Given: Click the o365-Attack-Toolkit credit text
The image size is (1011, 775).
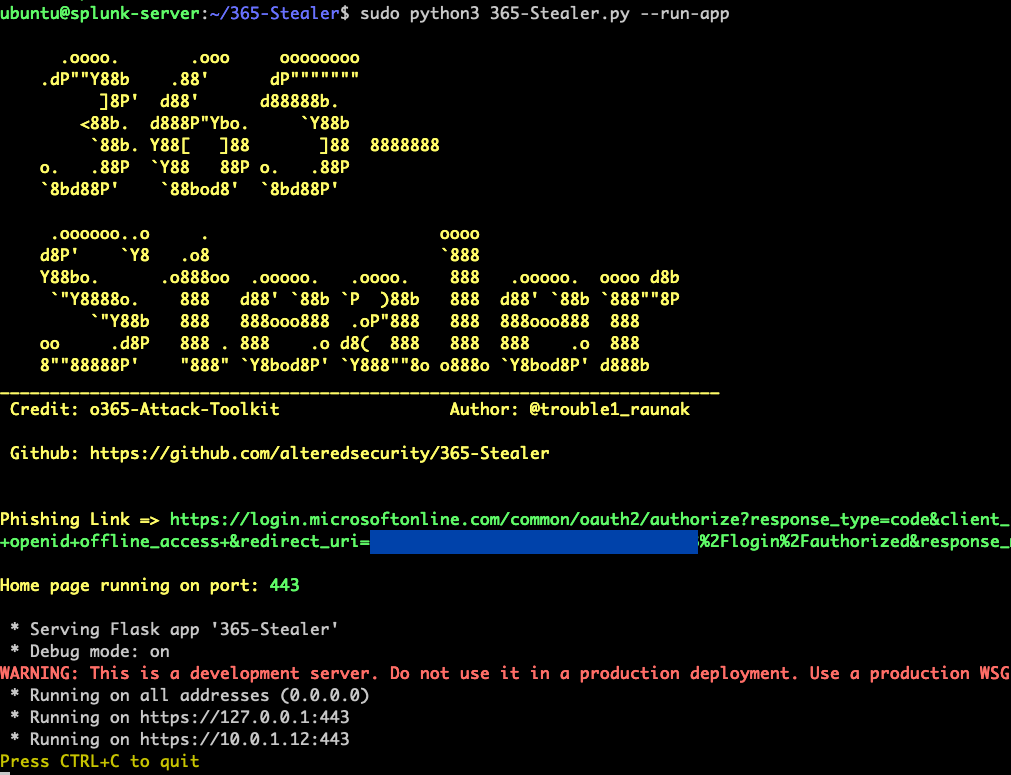Looking at the screenshot, I should [x=184, y=409].
